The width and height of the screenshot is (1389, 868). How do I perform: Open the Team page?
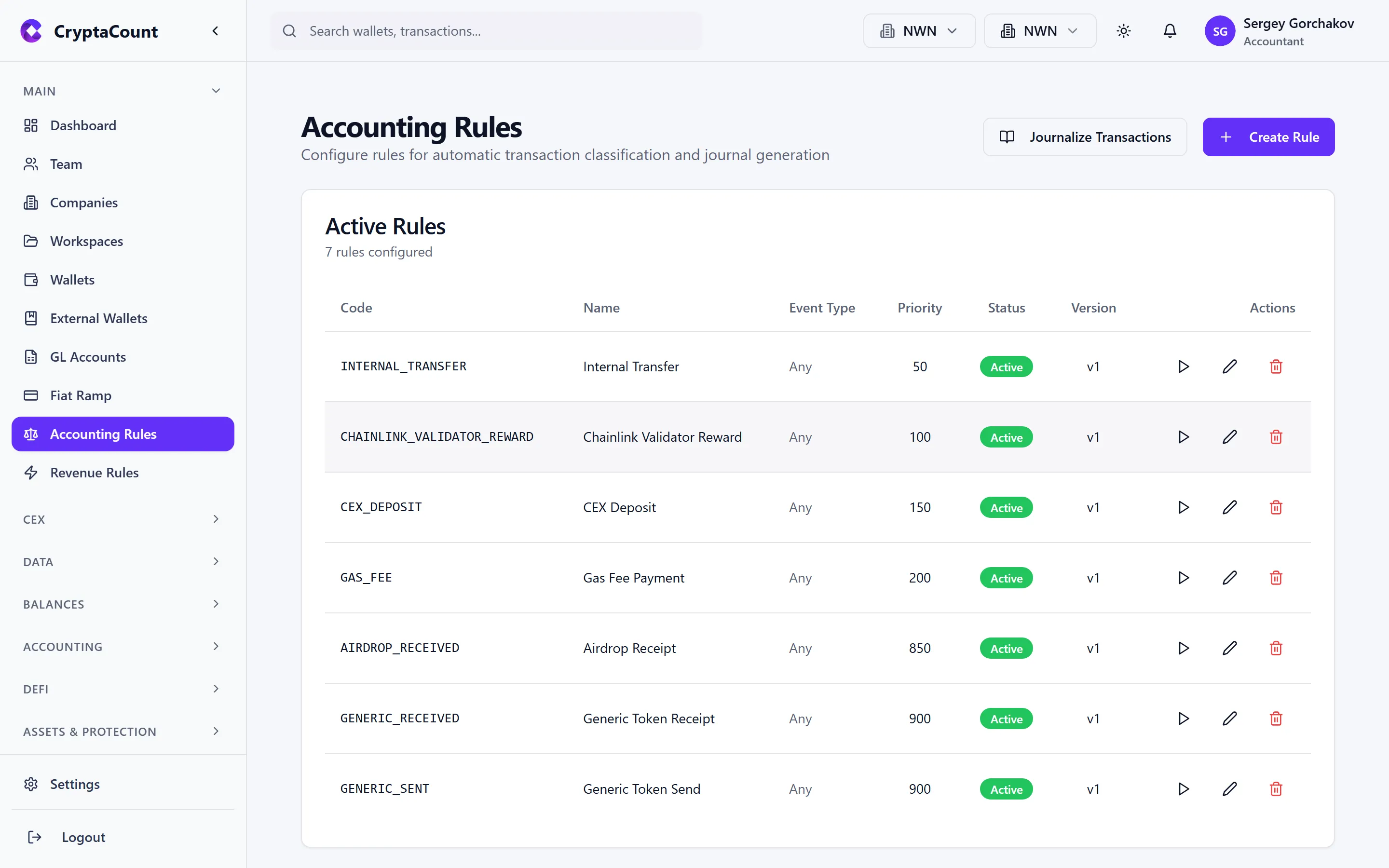coord(67,164)
